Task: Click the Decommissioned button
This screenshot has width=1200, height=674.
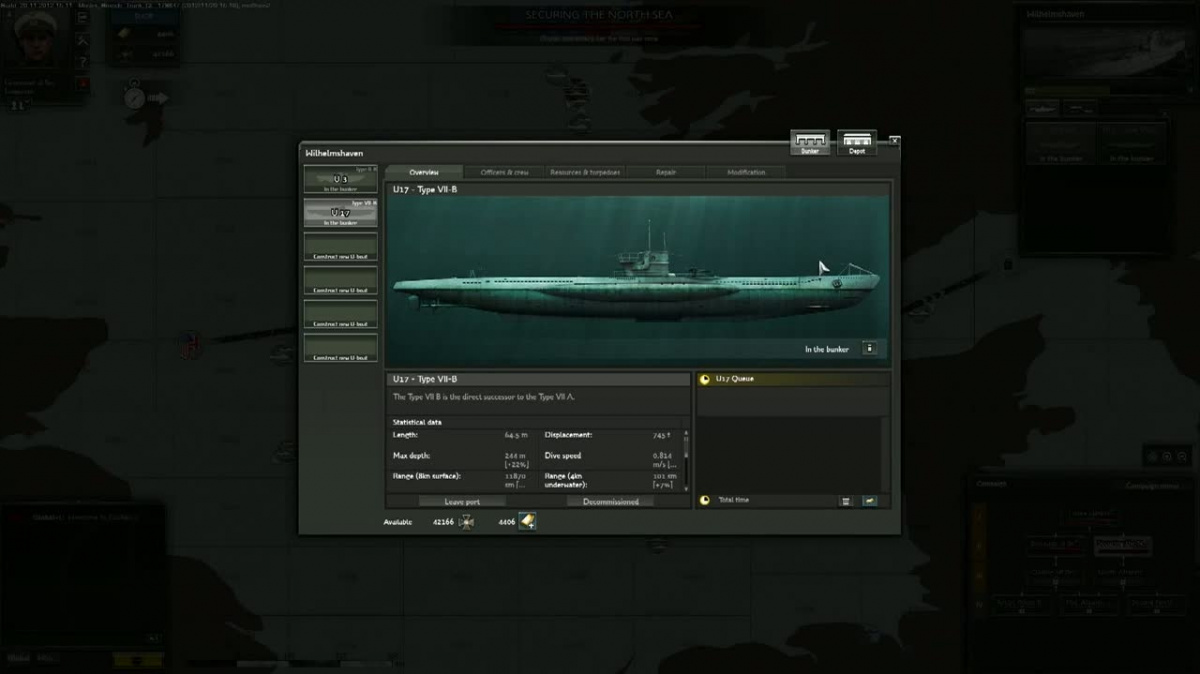Action: [x=610, y=501]
